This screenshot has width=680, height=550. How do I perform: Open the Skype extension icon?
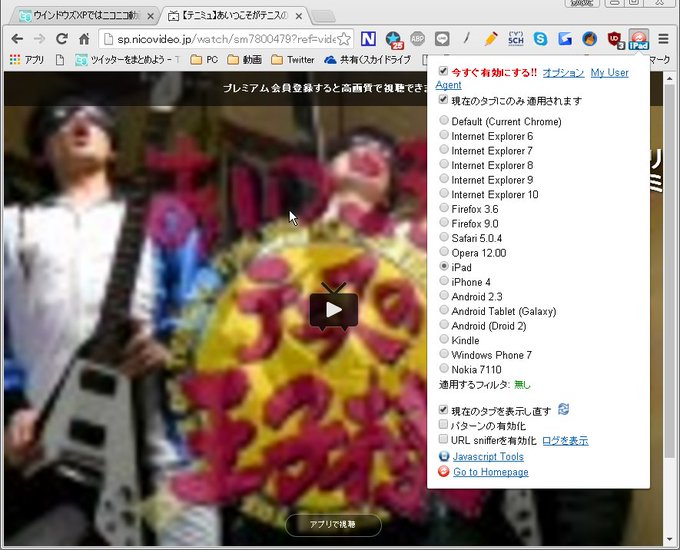click(x=540, y=39)
